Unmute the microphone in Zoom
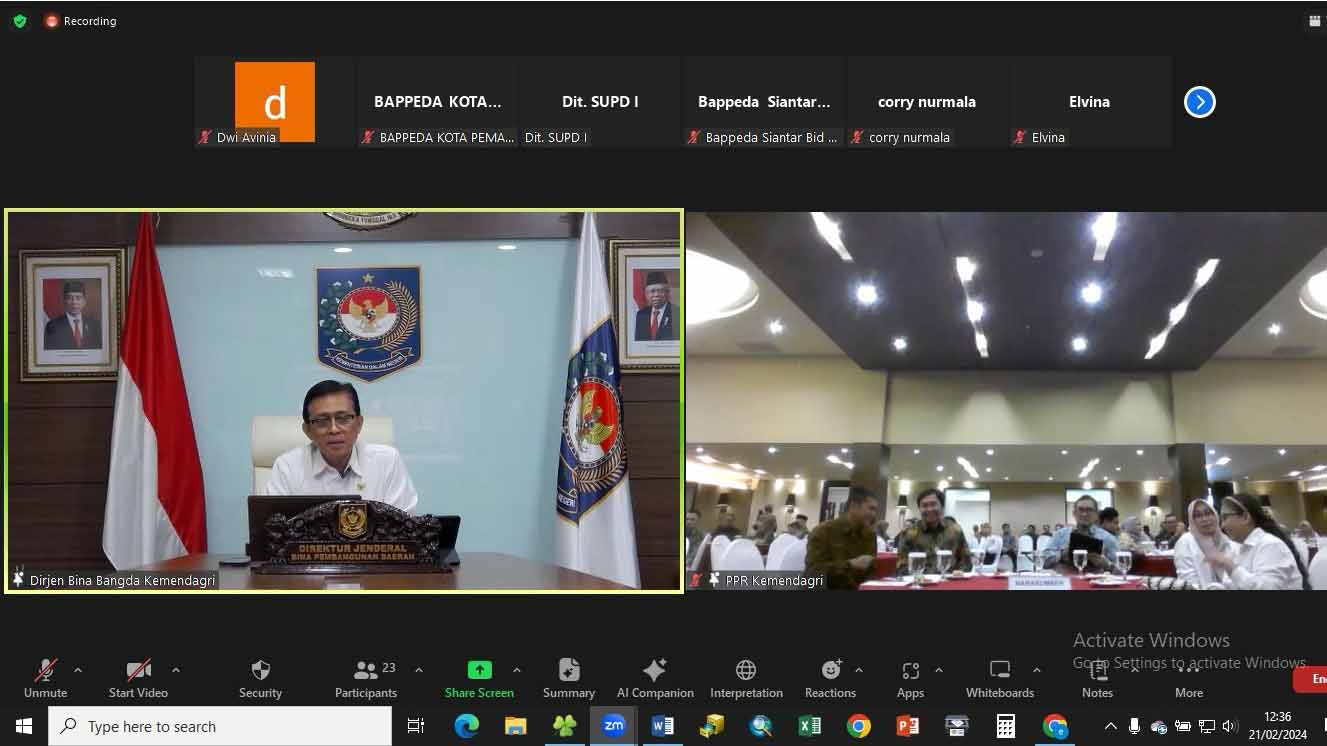This screenshot has width=1327, height=746. (45, 677)
